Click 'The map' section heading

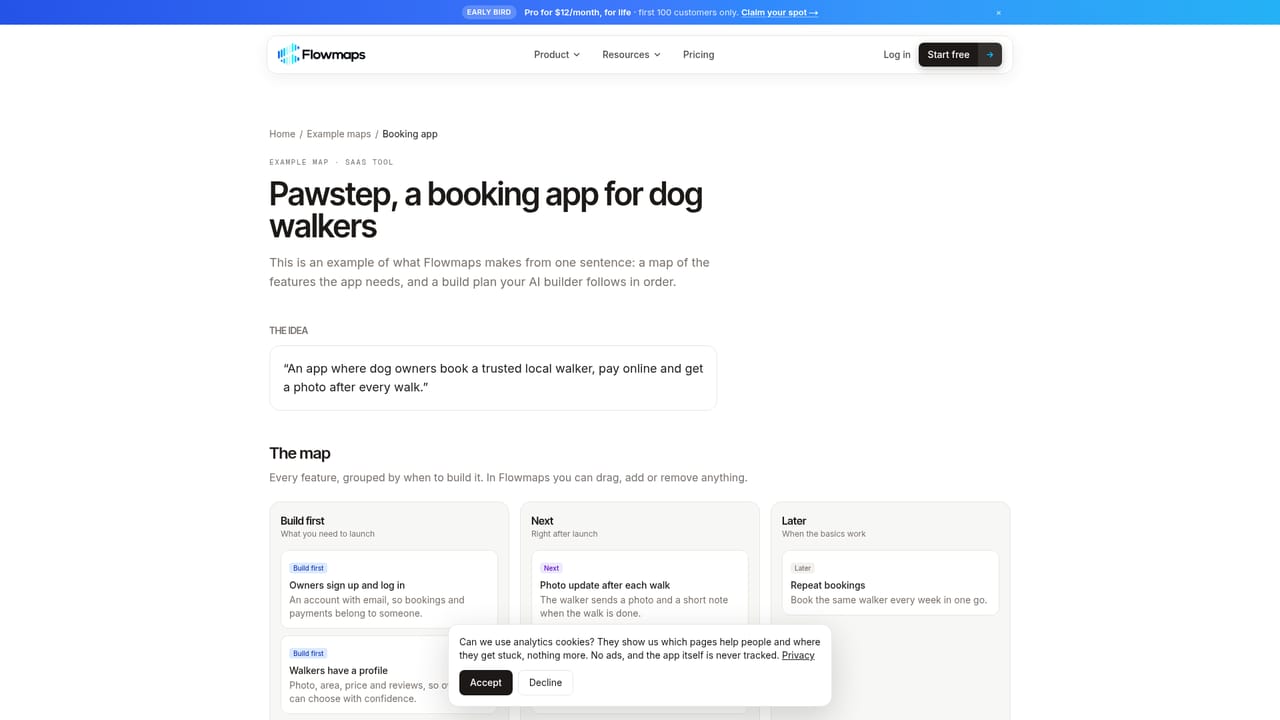click(300, 453)
